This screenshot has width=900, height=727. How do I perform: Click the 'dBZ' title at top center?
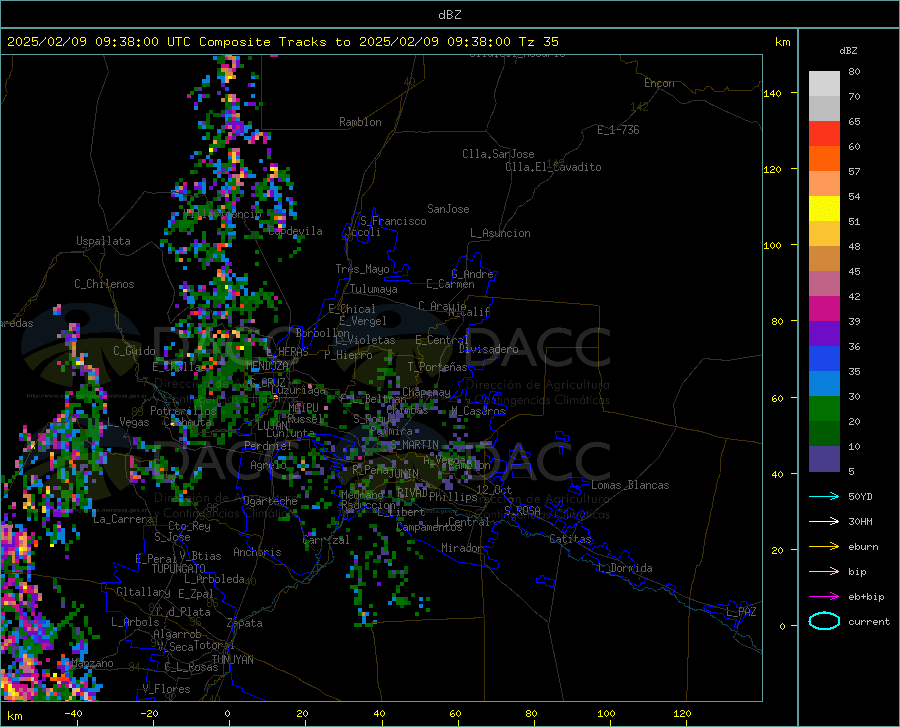pyautogui.click(x=449, y=15)
